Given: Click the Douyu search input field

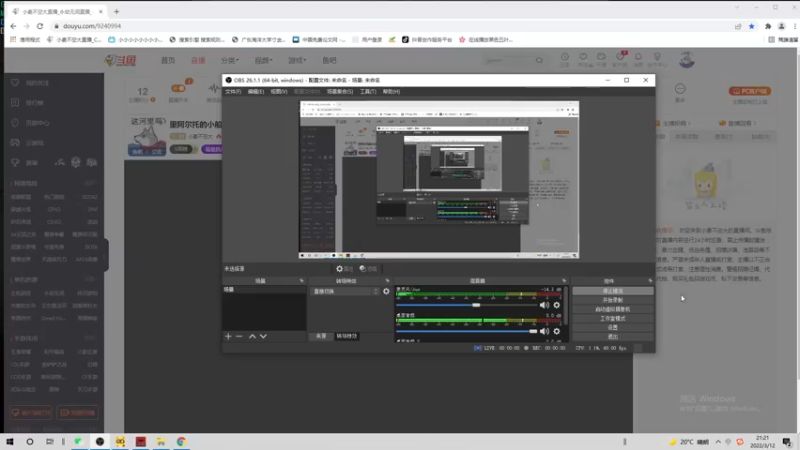Looking at the screenshot, I should point(508,60).
